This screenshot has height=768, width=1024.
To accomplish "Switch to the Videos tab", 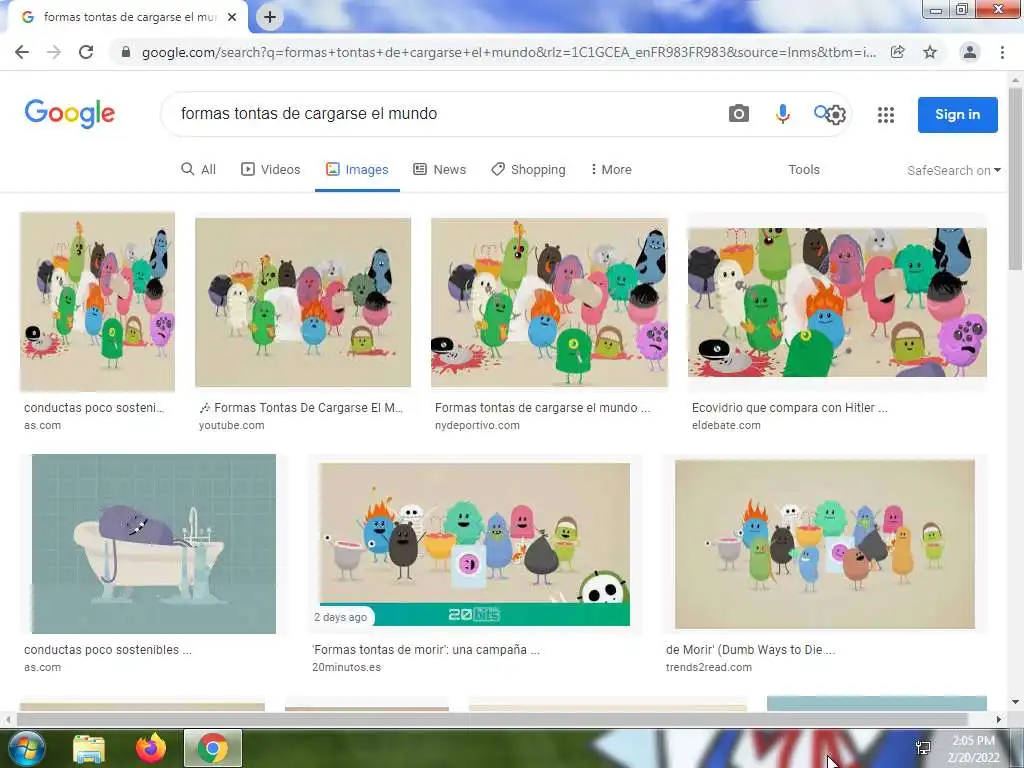I will [271, 170].
